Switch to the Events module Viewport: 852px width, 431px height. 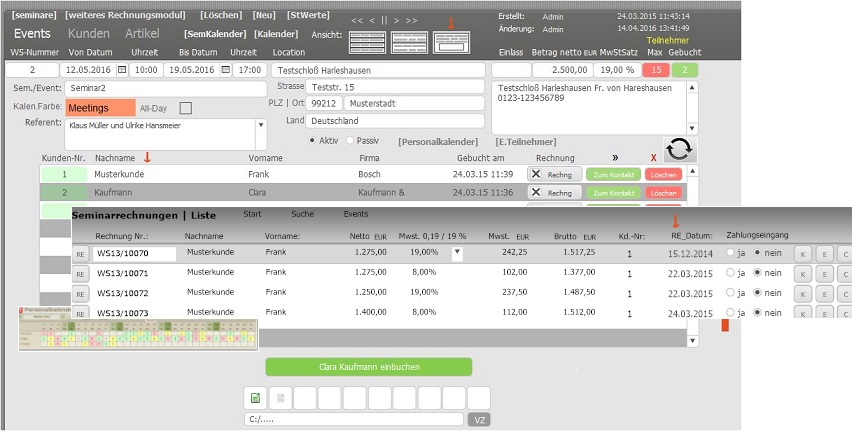[32, 33]
